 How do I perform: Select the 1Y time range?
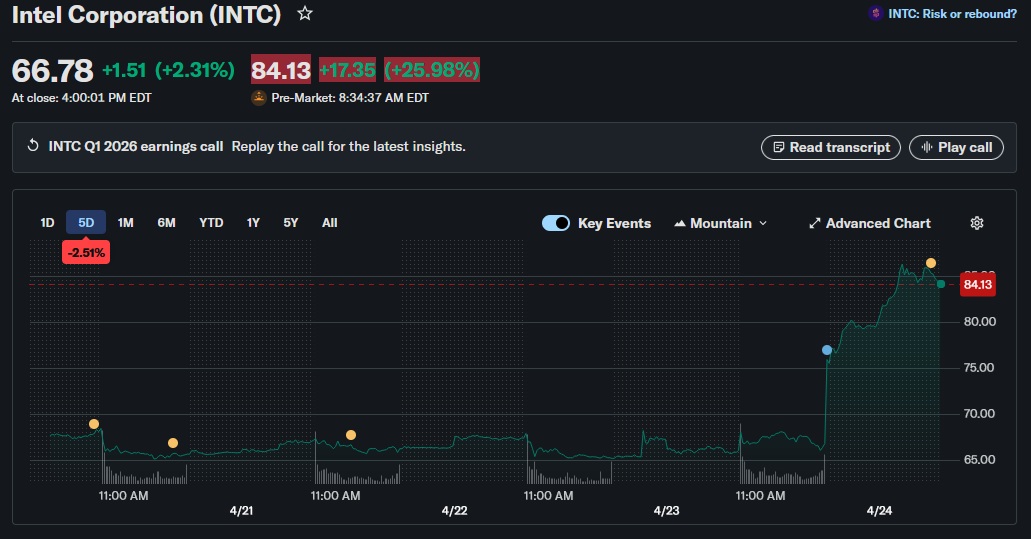tap(253, 223)
